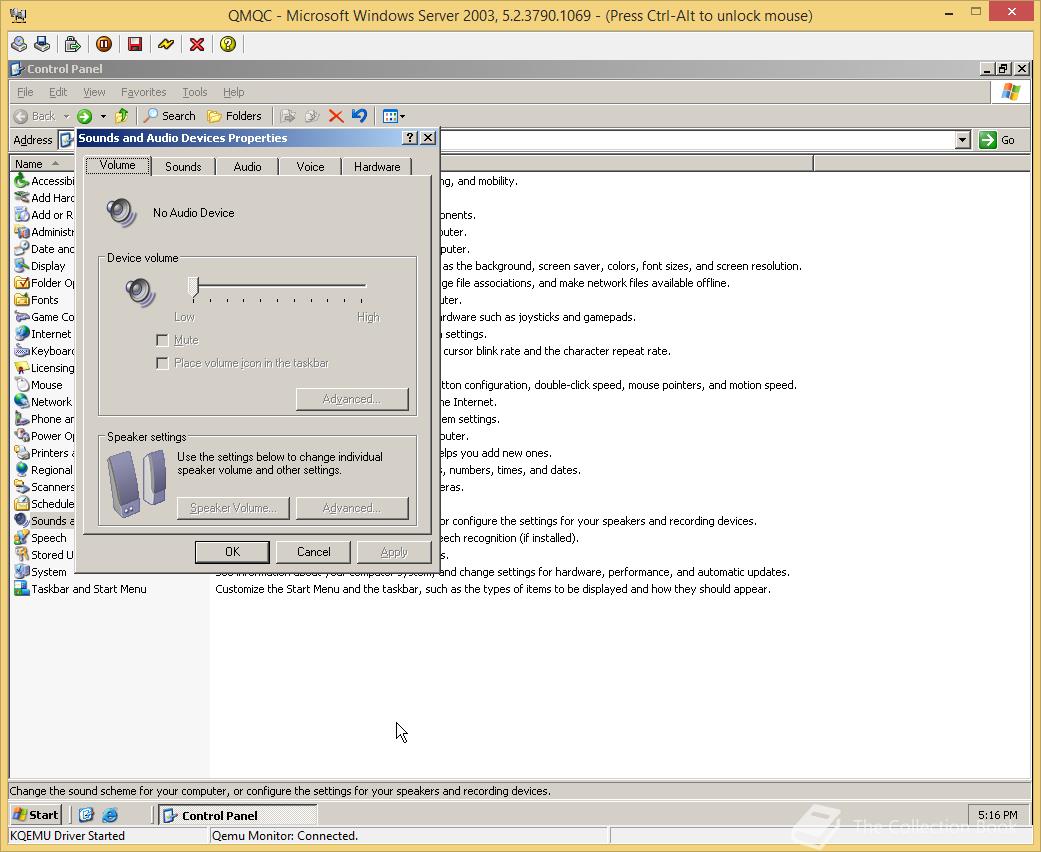Open the address bar dropdown arrow
Viewport: 1041px width, 852px height.
(963, 140)
